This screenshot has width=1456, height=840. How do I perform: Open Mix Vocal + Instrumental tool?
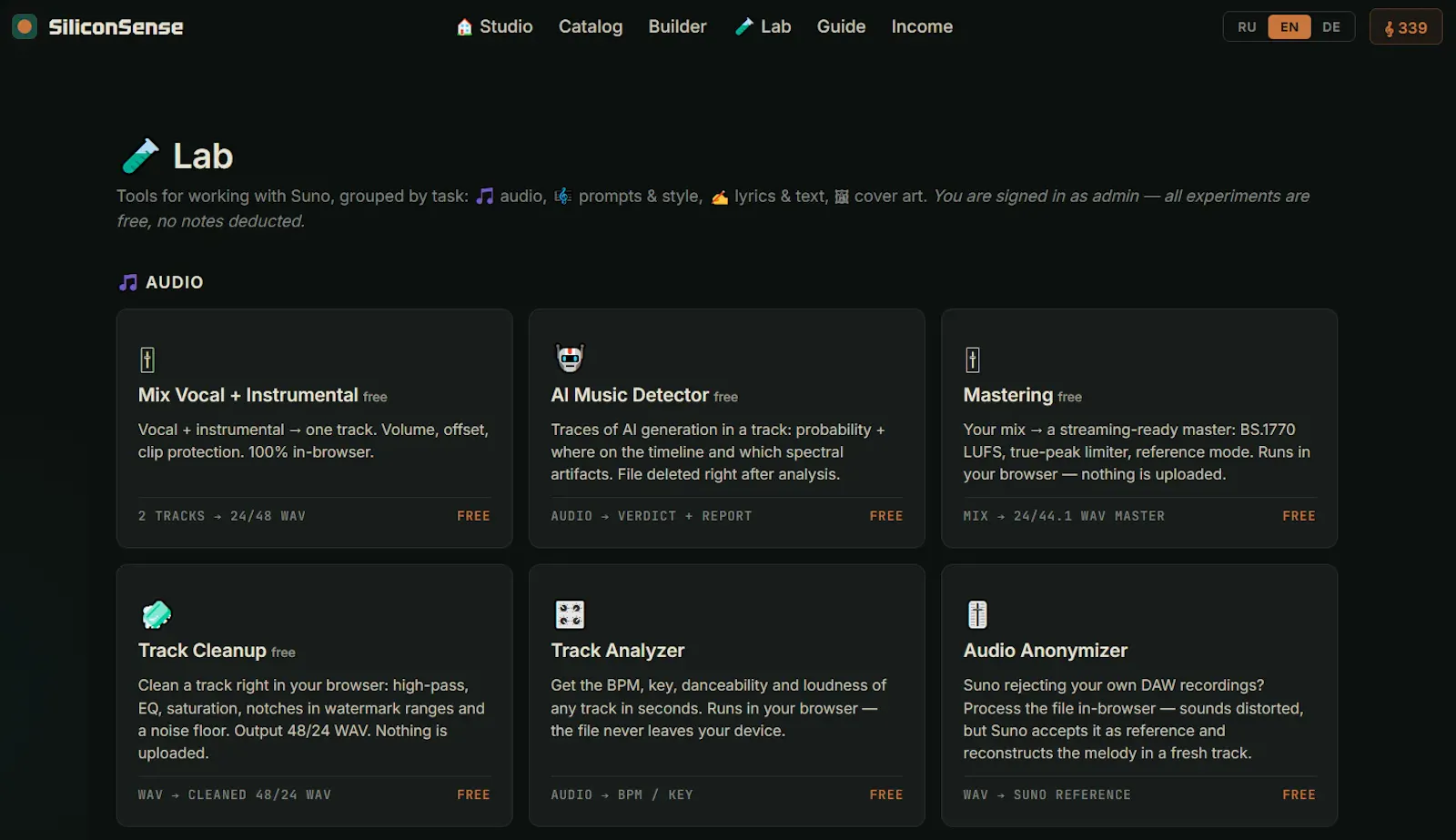click(314, 429)
